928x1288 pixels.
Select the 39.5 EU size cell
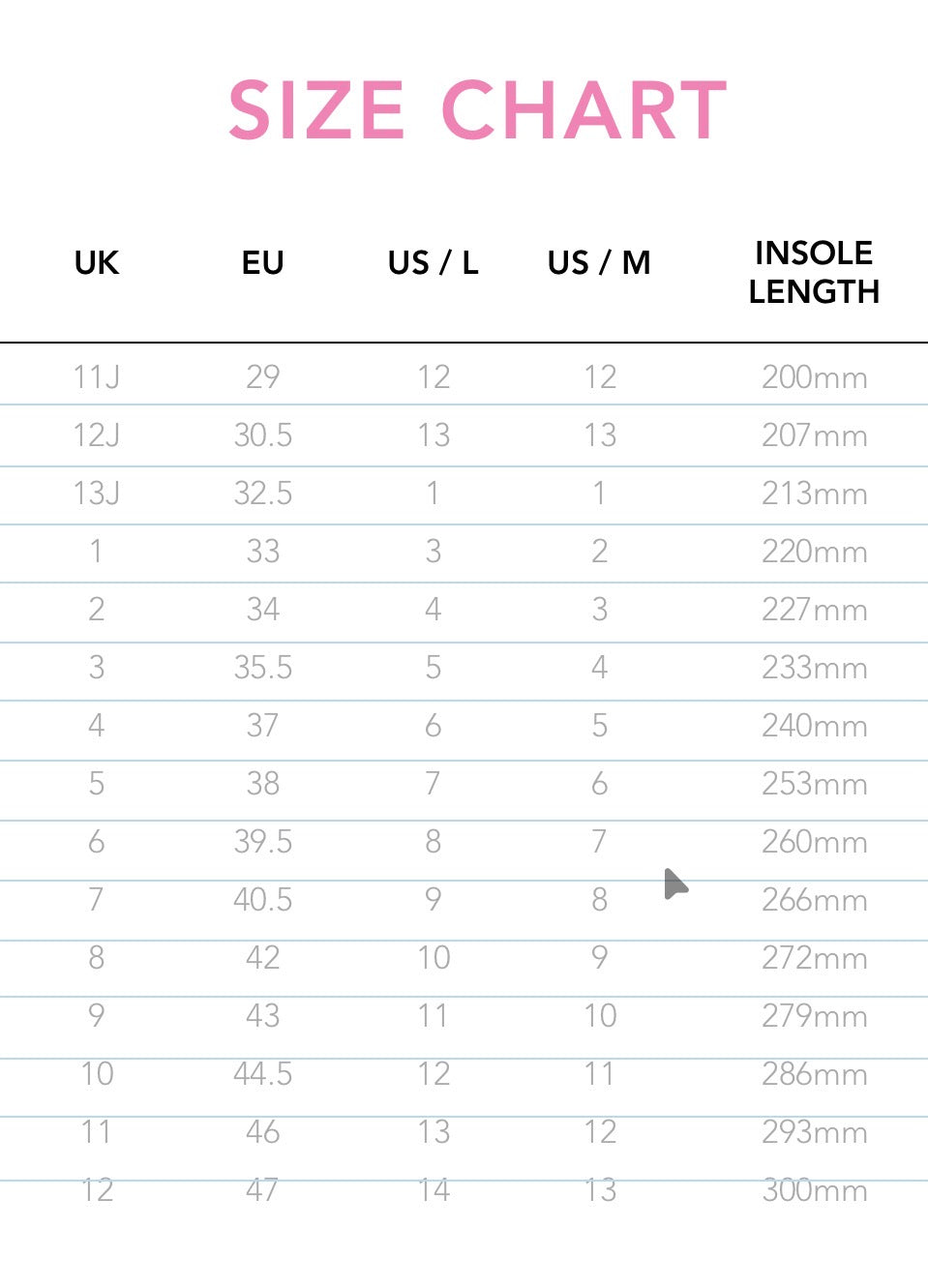pyautogui.click(x=262, y=842)
